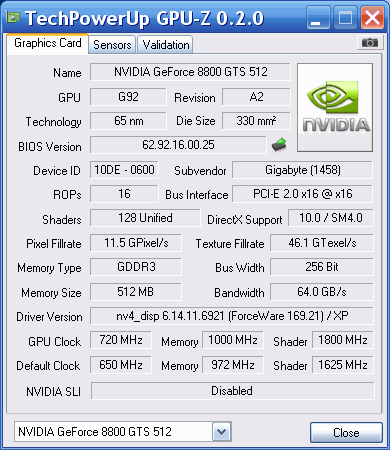Viewport: 390px width, 450px height.
Task: Click the Memory Type label
Action: [x=49, y=268]
